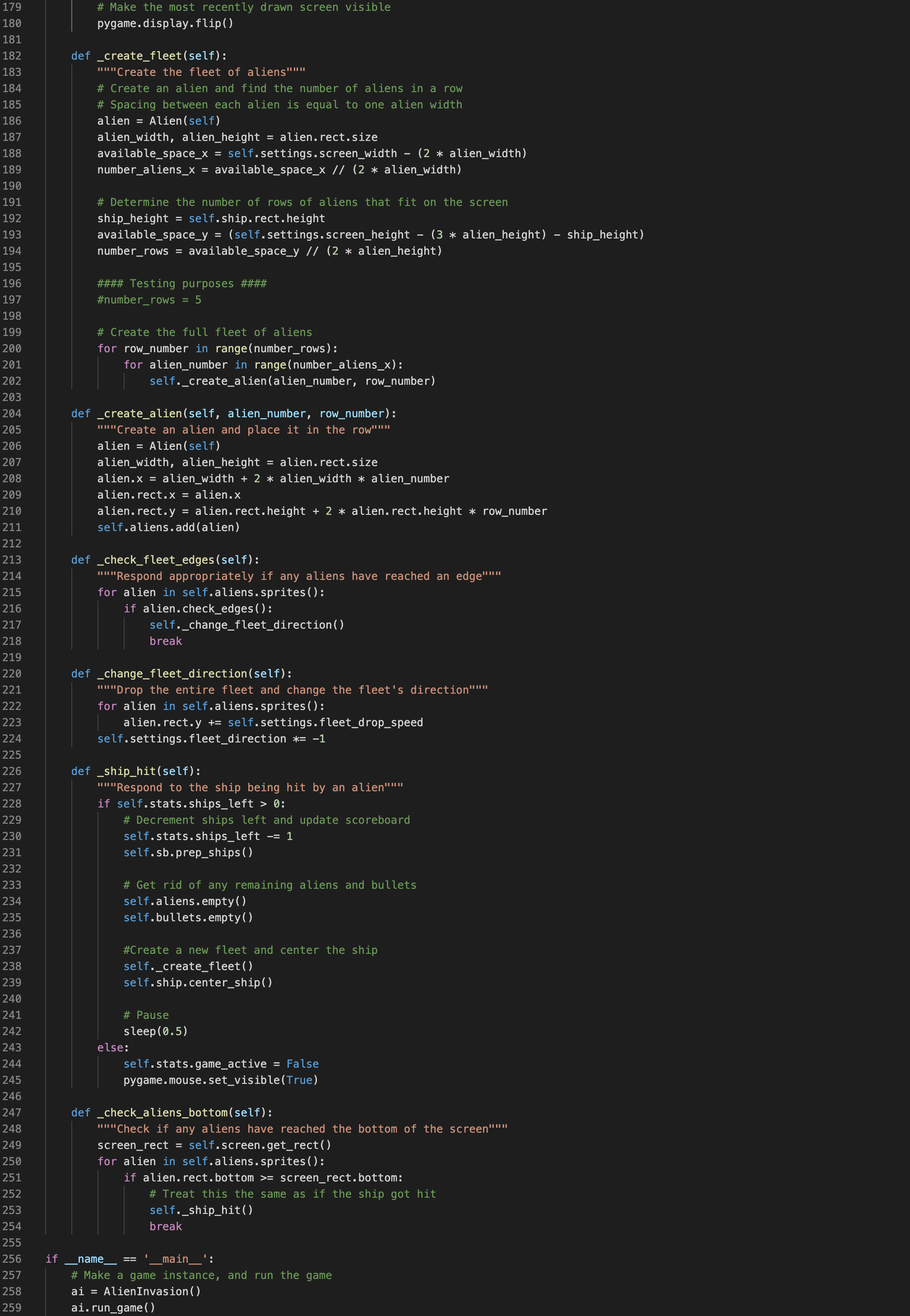The width and height of the screenshot is (910, 1316).
Task: Click the '_create_alien' function definition name
Action: [139, 414]
